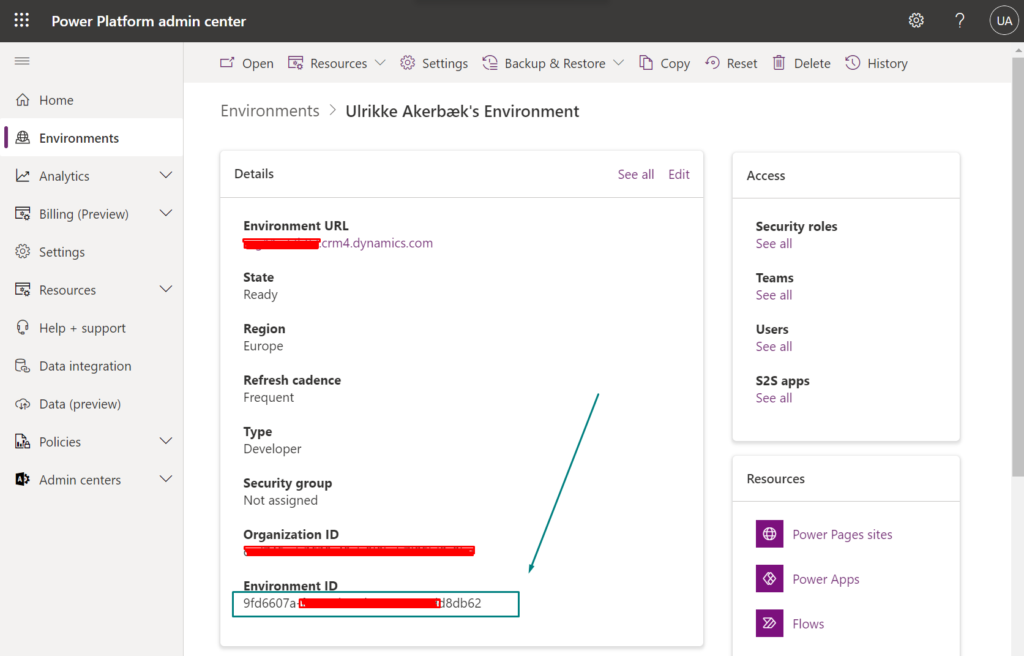Screen dimensions: 1024x656
Task: Click the Data (preview) cloud icon
Action: (23, 404)
